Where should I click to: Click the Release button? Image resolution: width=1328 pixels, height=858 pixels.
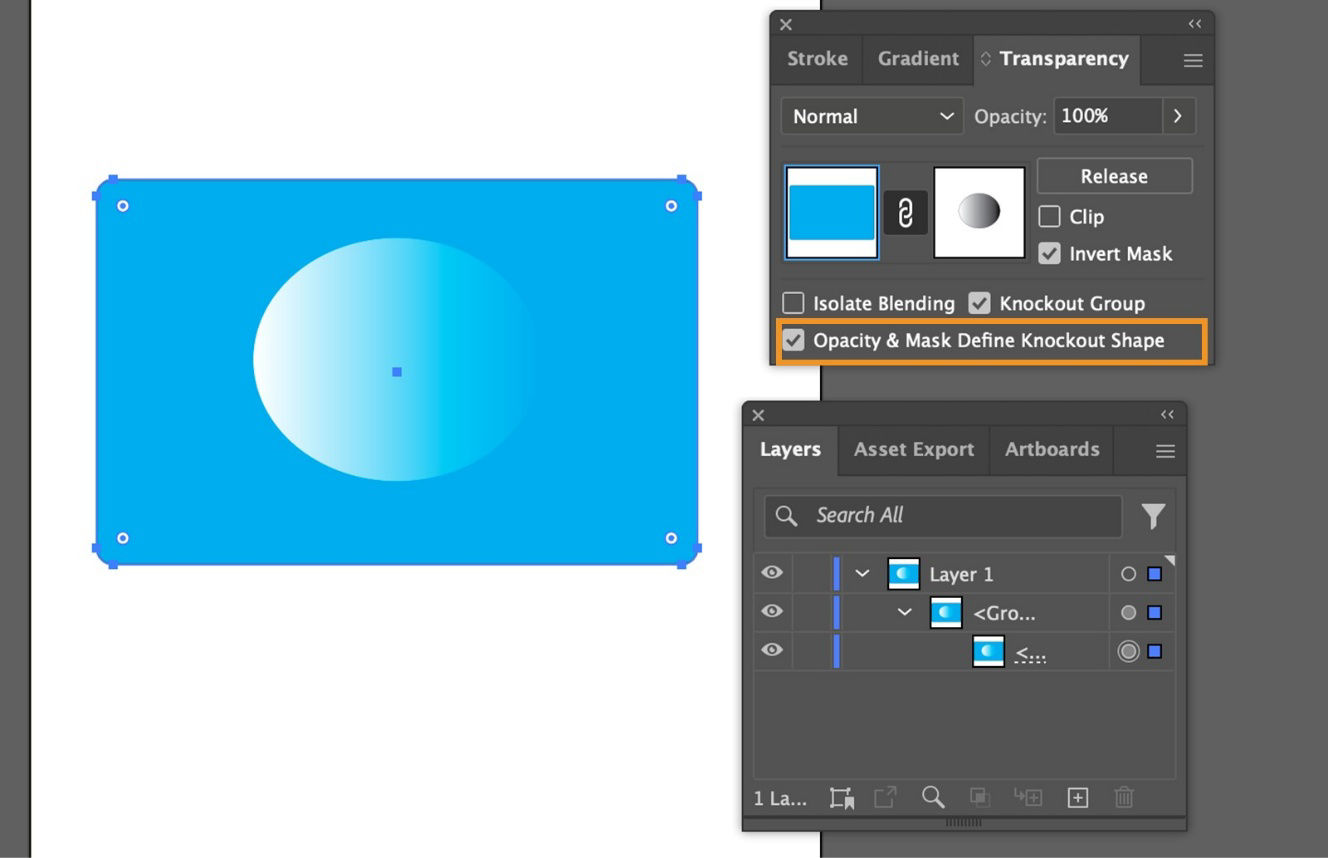pyautogui.click(x=1114, y=176)
